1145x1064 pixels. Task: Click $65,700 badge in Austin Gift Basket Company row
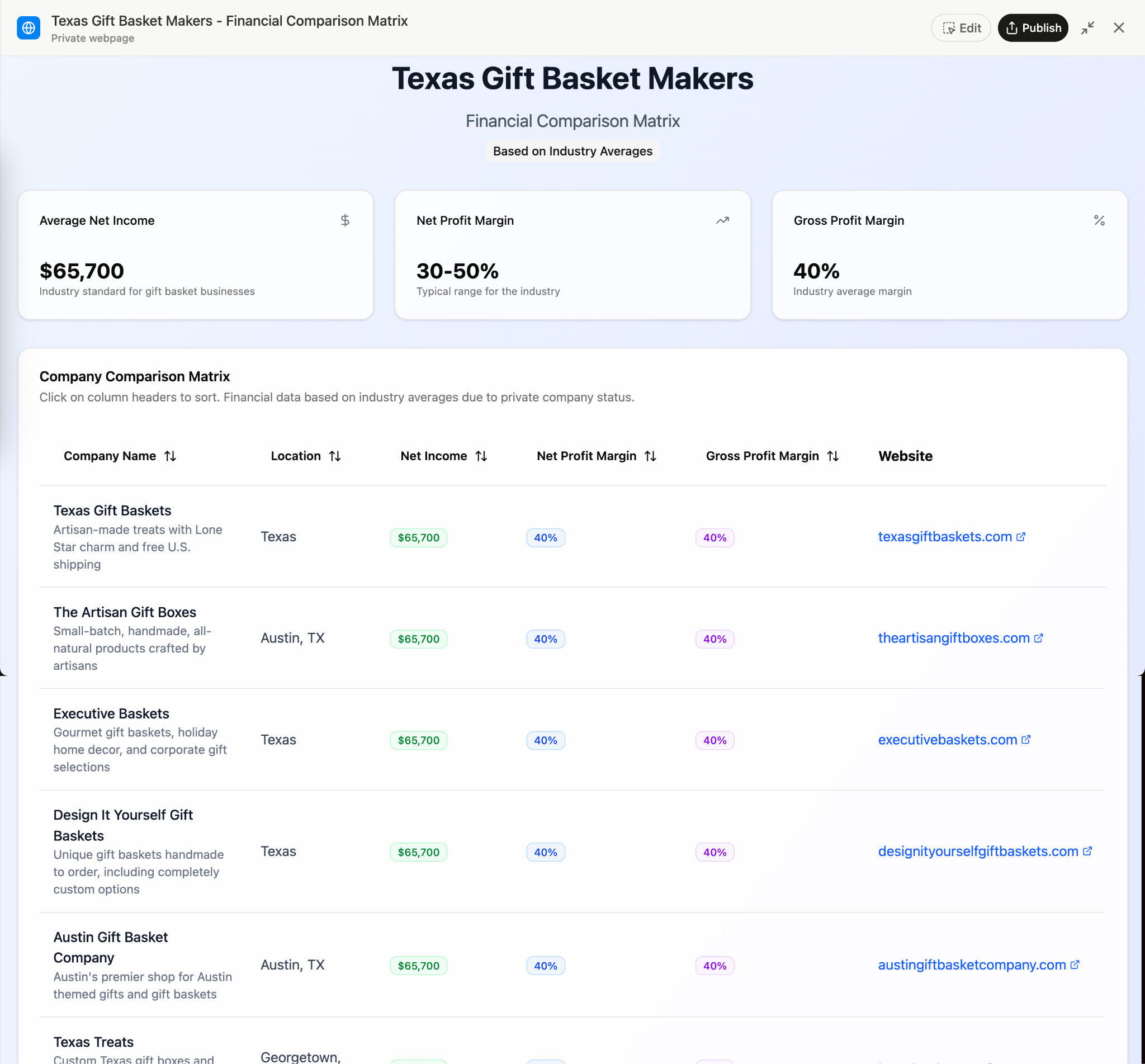(419, 966)
